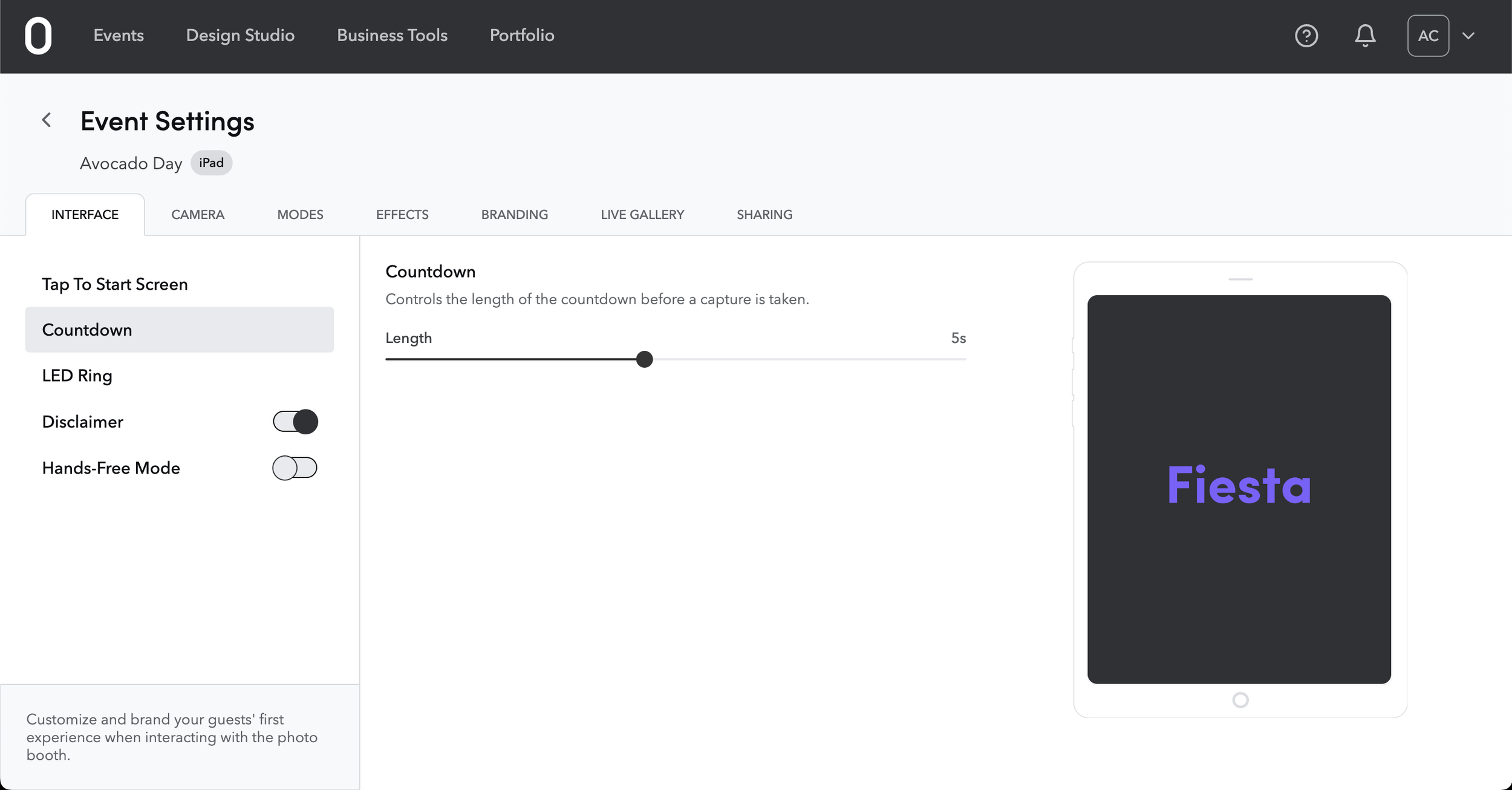Switch to the LIVE GALLERY tab
1512x790 pixels.
tap(642, 215)
